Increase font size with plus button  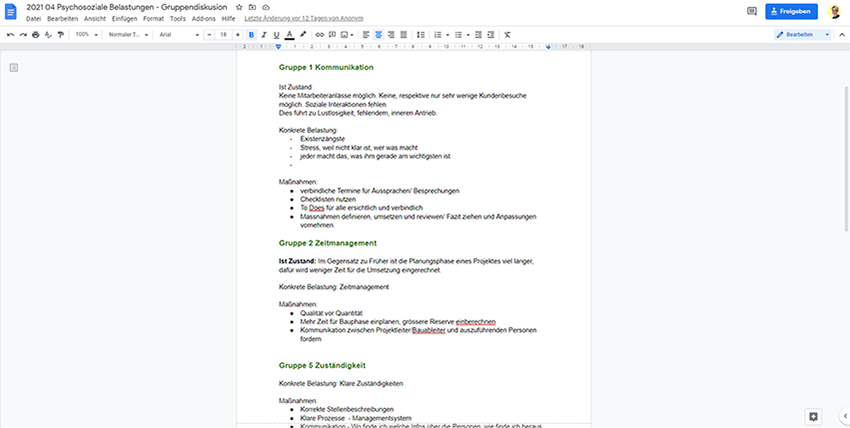[x=237, y=35]
